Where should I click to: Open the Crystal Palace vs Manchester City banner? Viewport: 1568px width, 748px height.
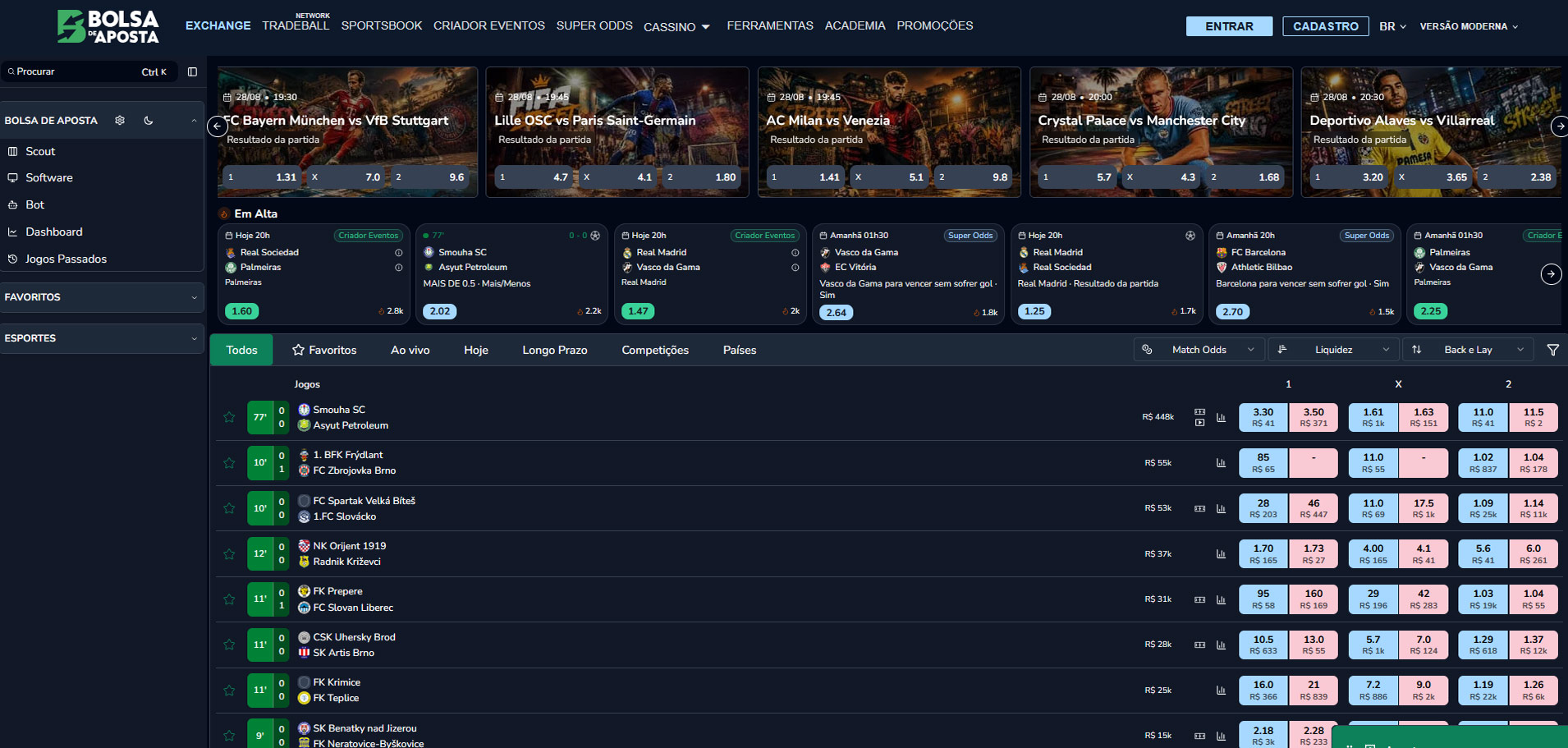pos(1161,131)
